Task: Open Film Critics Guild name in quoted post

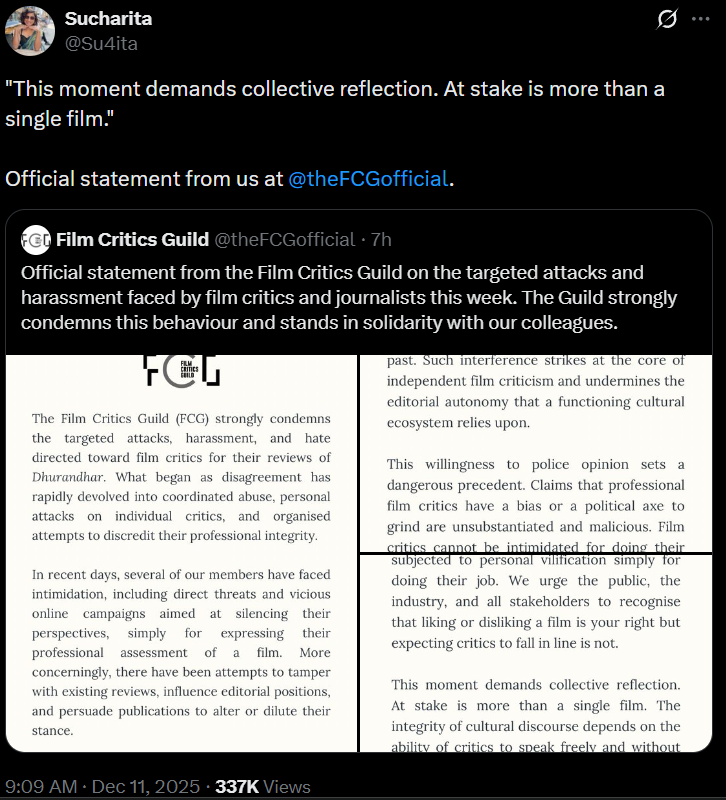Action: pyautogui.click(x=132, y=239)
